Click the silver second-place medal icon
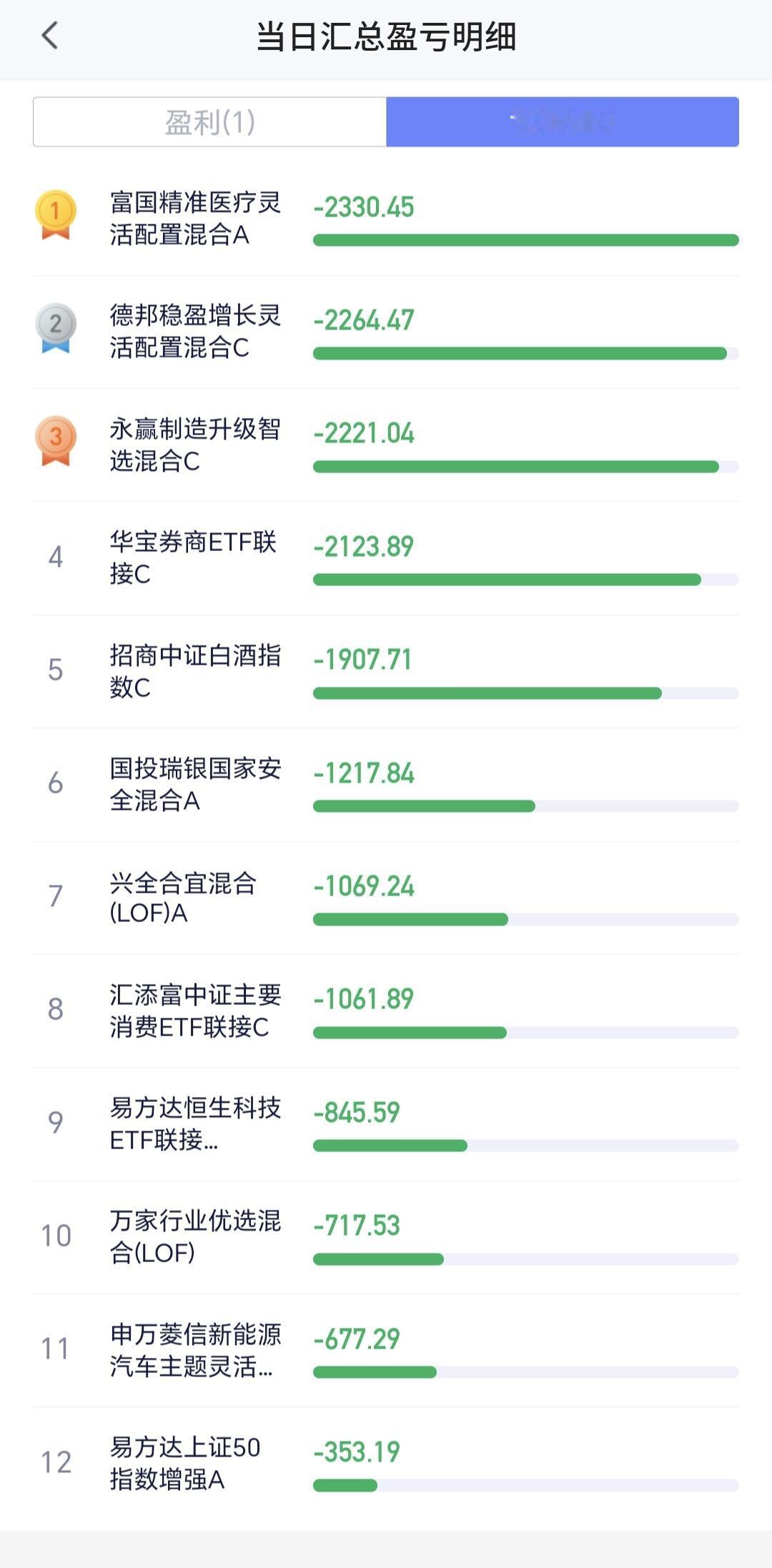 coord(56,328)
